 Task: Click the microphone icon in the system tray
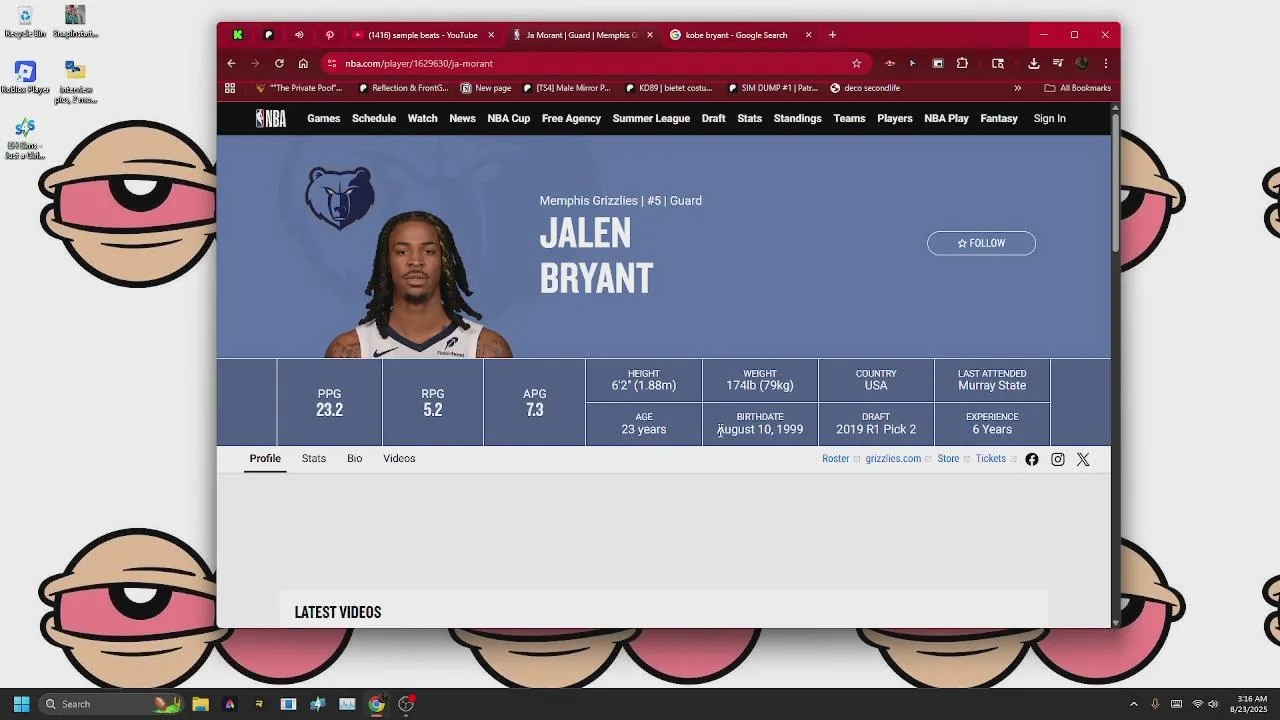(x=1155, y=704)
